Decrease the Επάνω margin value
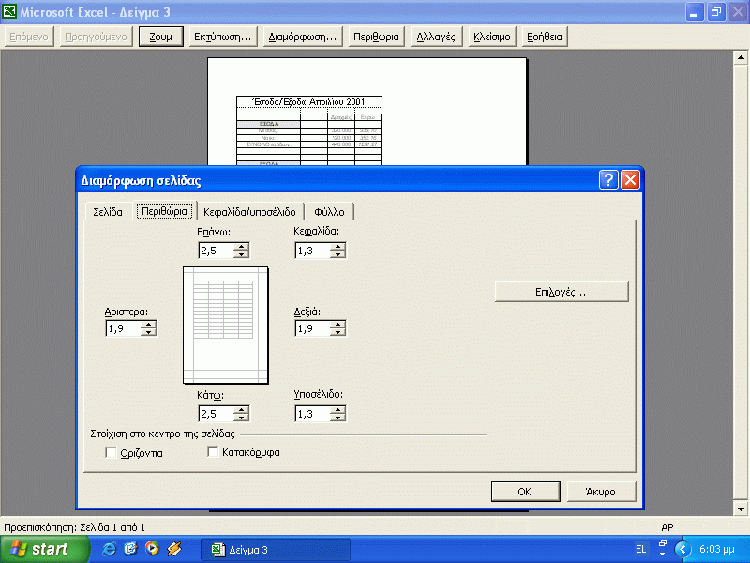Screen dimensions: 750x563 [241, 254]
